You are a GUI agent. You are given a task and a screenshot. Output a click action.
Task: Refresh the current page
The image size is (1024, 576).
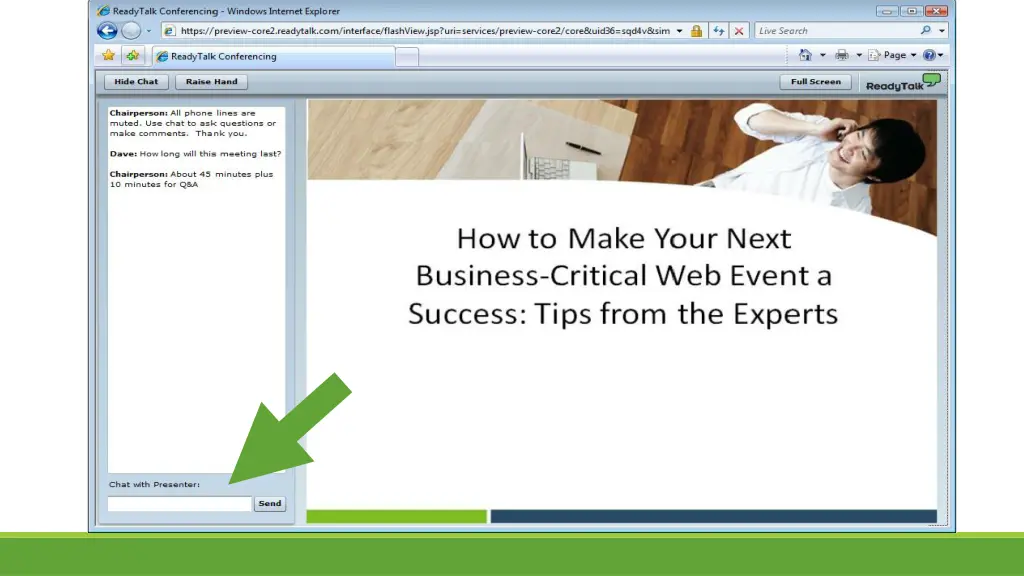click(718, 30)
